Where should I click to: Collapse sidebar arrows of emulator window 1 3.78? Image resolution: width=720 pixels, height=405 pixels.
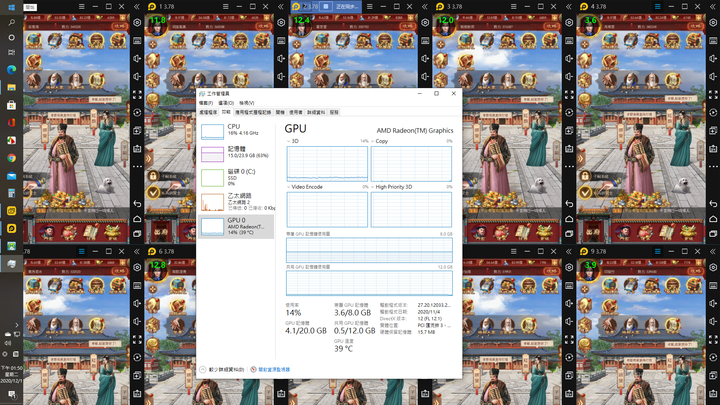[281, 7]
